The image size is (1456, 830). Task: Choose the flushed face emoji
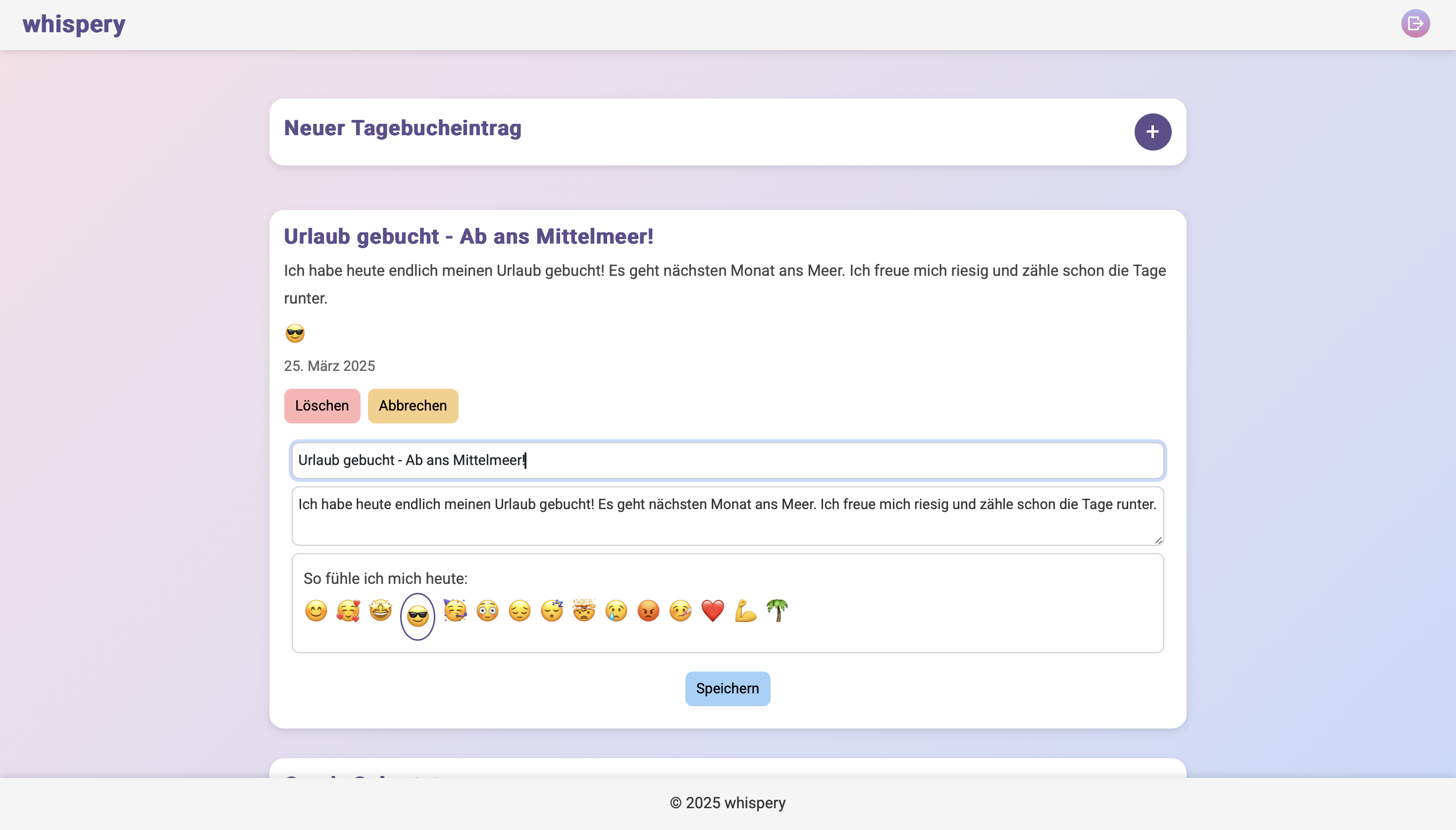487,611
